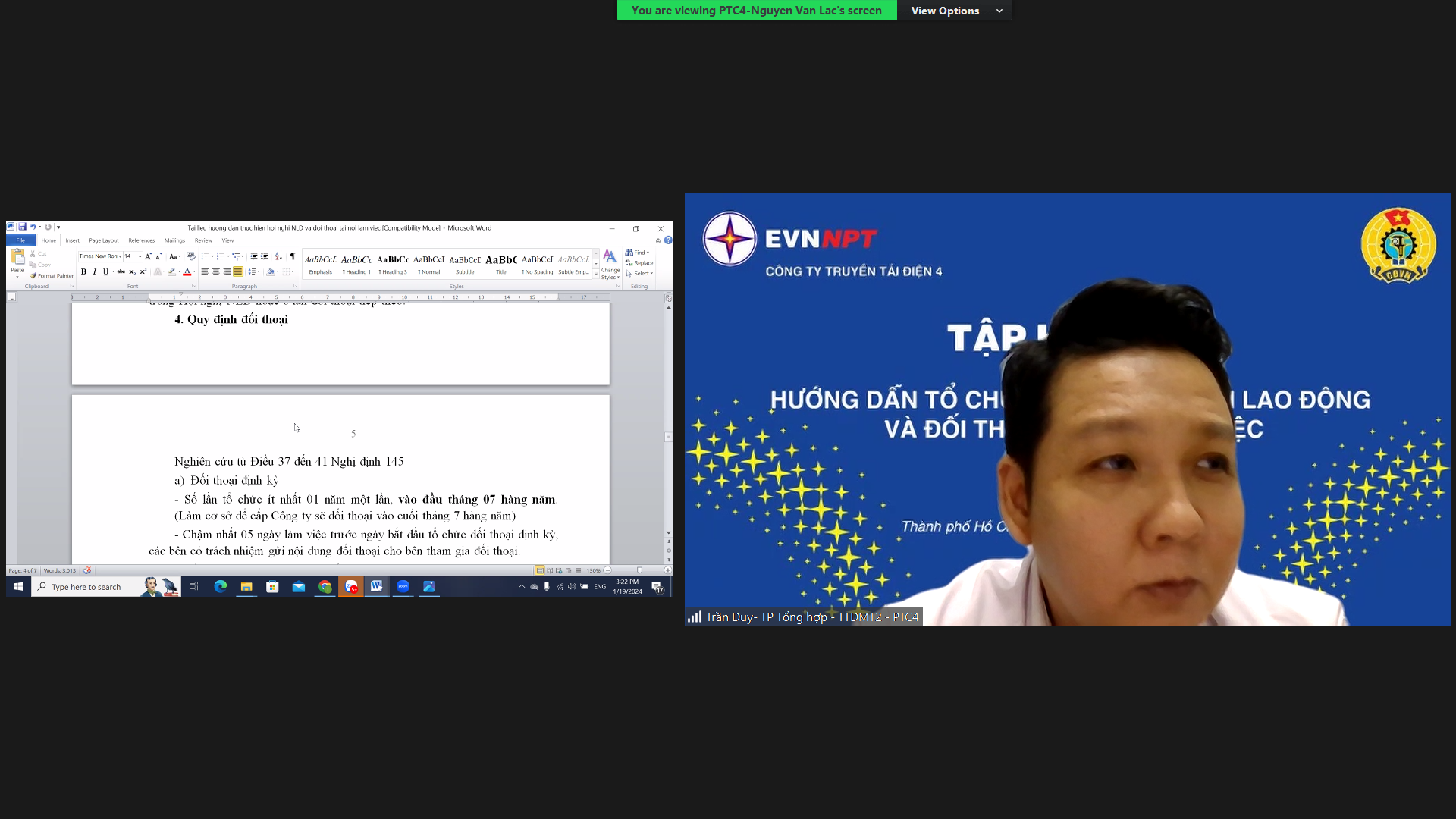Open Zoom's View Options dropdown

[x=955, y=11]
